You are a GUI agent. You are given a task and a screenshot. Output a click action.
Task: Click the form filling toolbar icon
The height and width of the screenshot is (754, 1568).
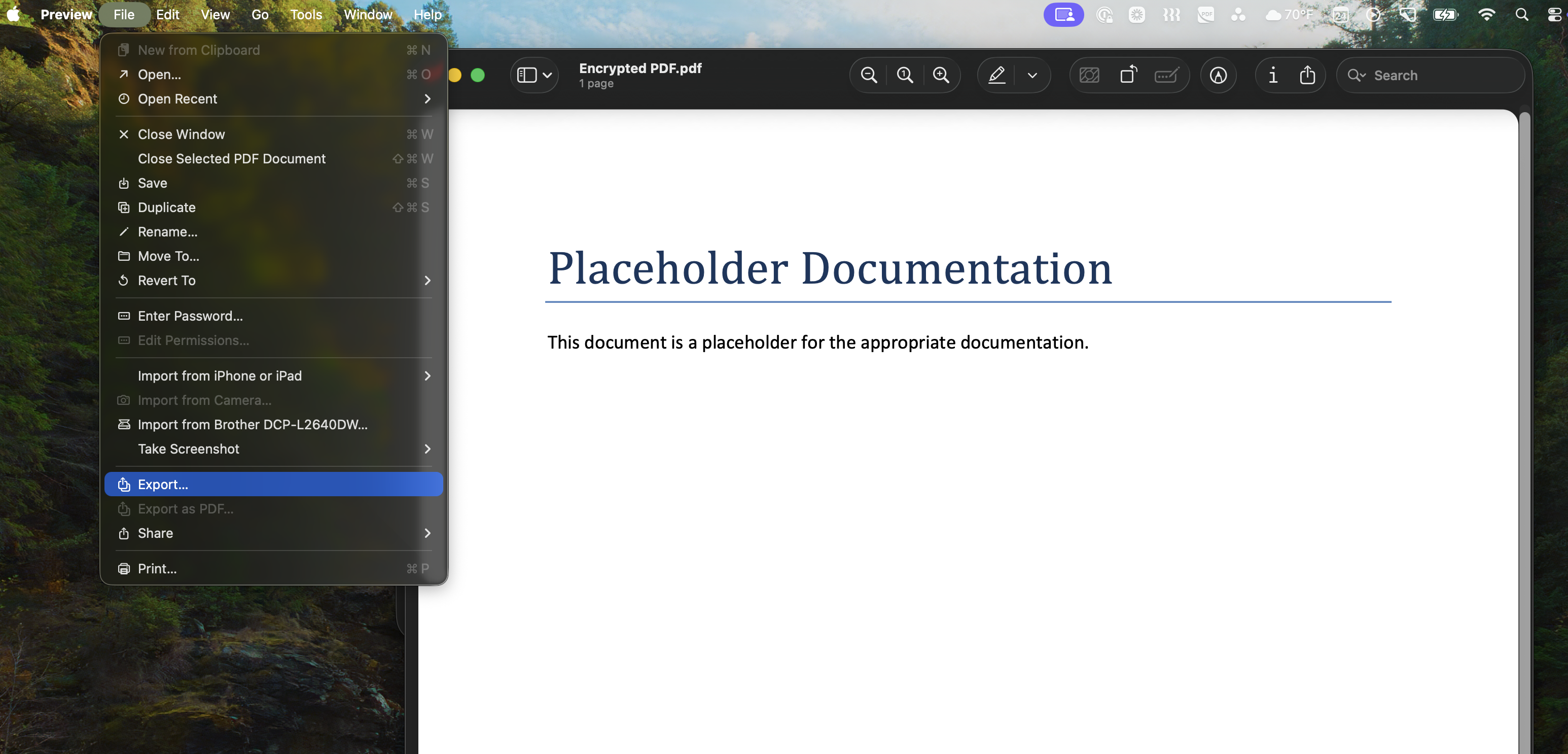[x=1166, y=76]
